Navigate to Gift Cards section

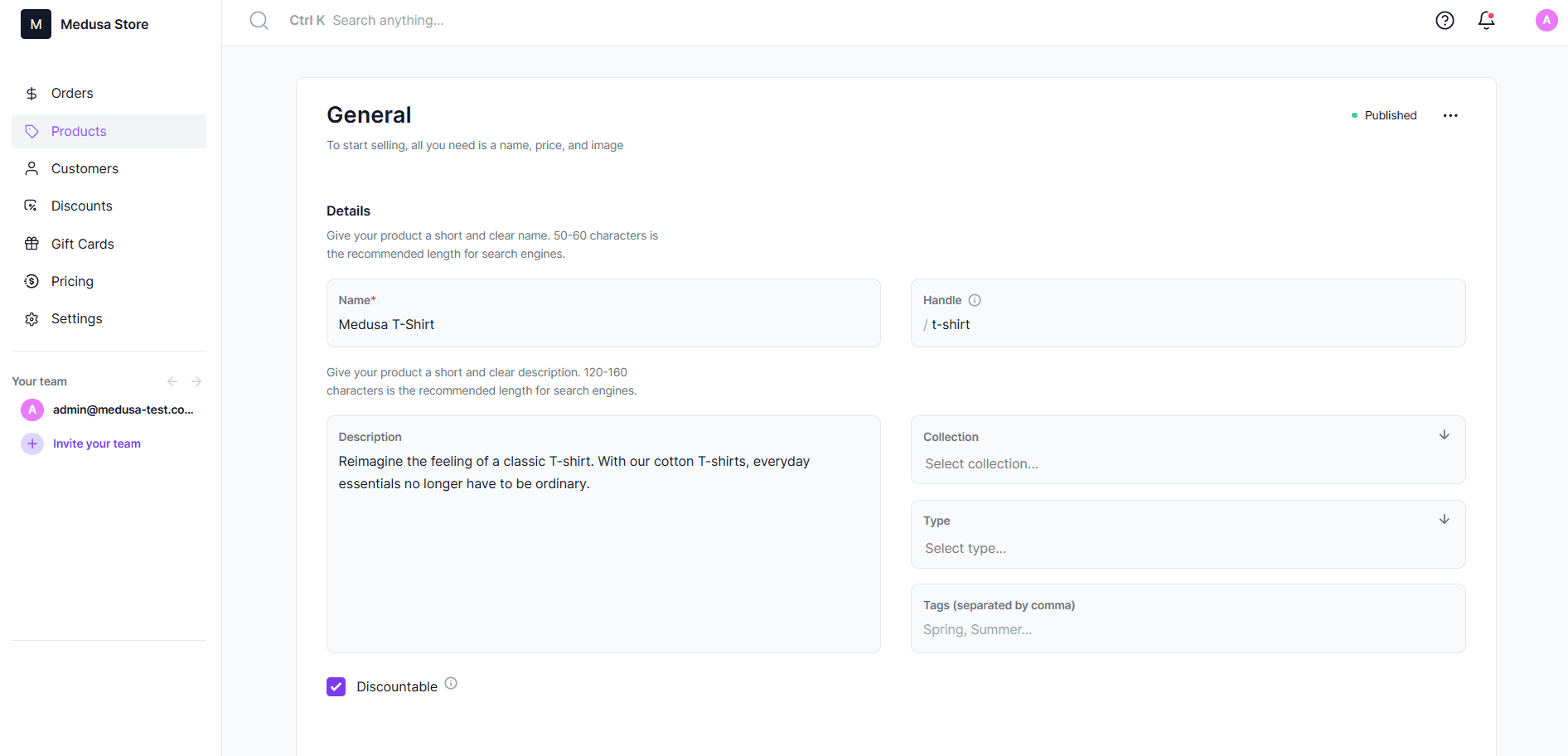coord(82,244)
